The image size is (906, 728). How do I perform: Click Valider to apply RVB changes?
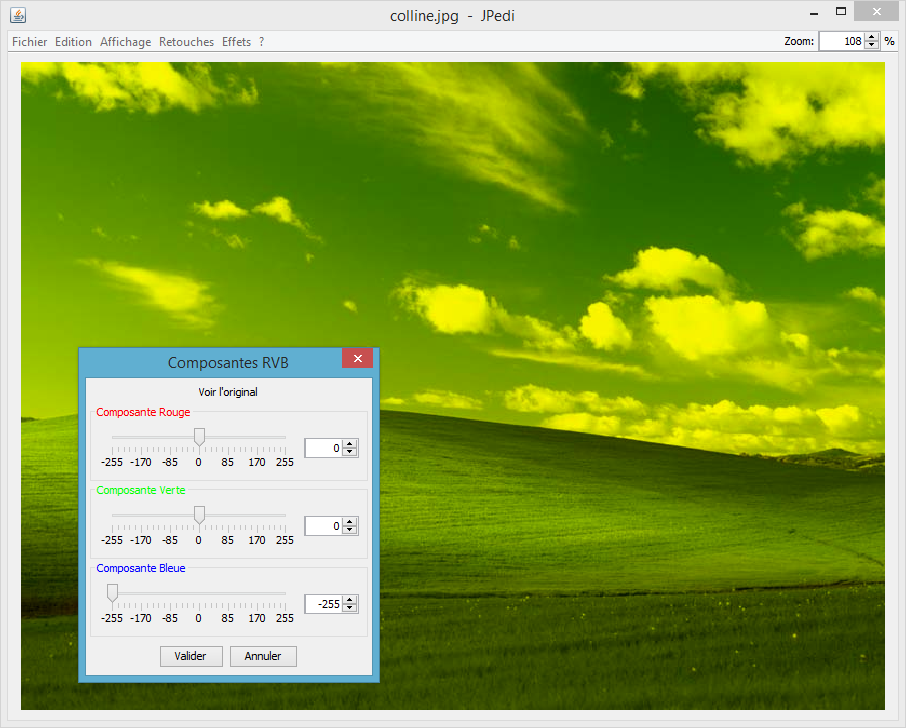pyautogui.click(x=191, y=656)
